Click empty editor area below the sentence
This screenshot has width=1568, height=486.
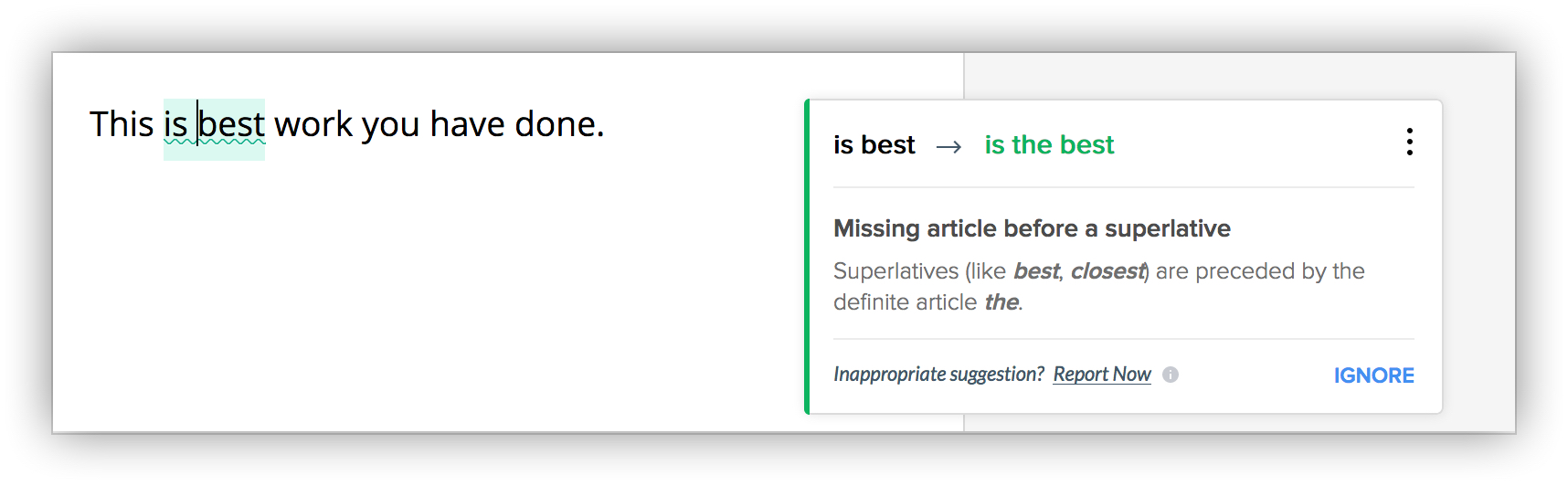tap(411, 301)
